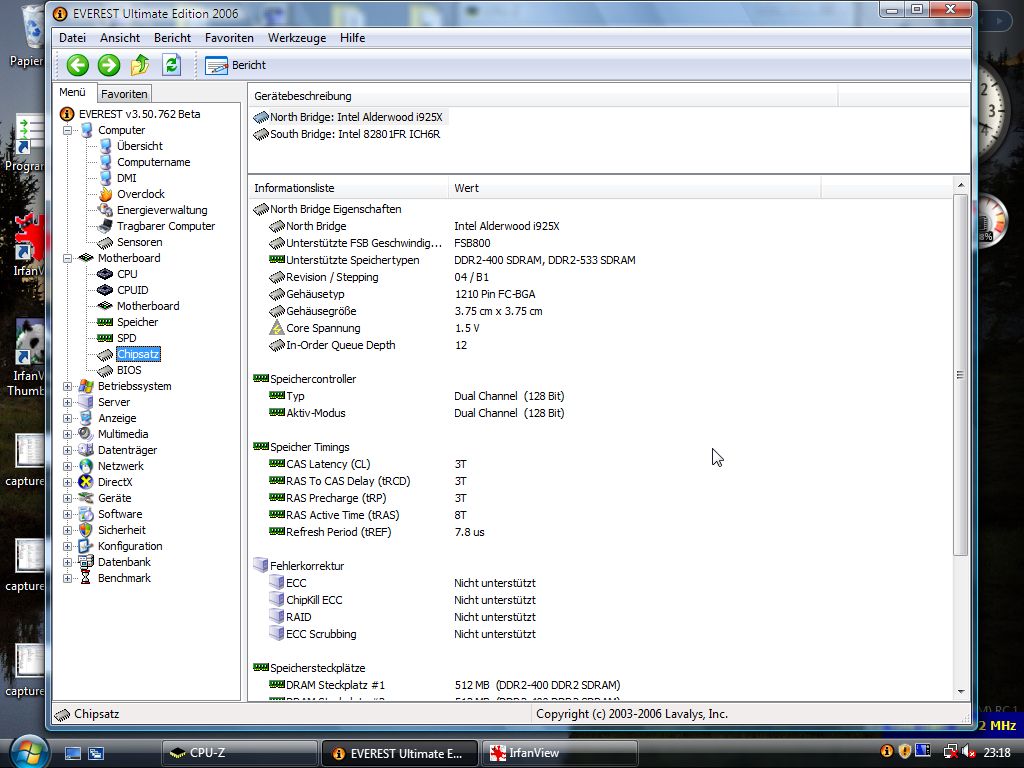The image size is (1024, 768).
Task: Click the Sicherheit shield icon
Action: (86, 530)
